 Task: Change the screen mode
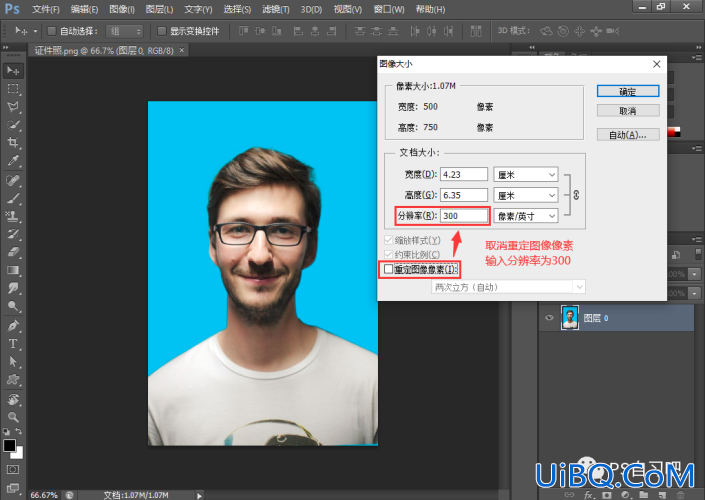13,488
